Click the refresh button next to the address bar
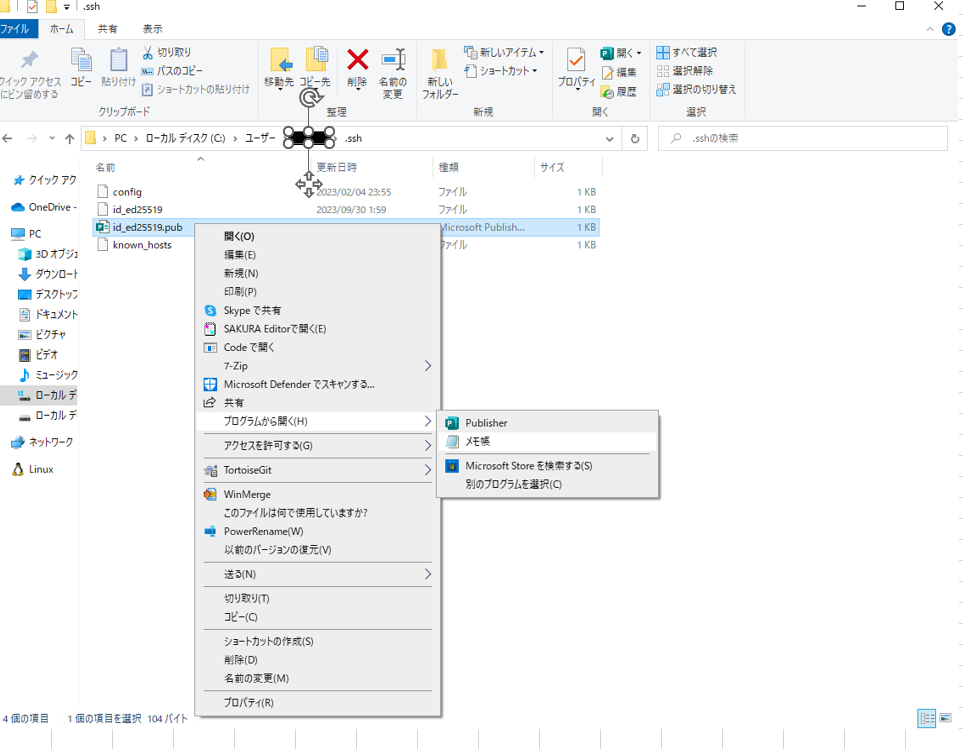Screen dimensions: 963x749 tap(635, 139)
